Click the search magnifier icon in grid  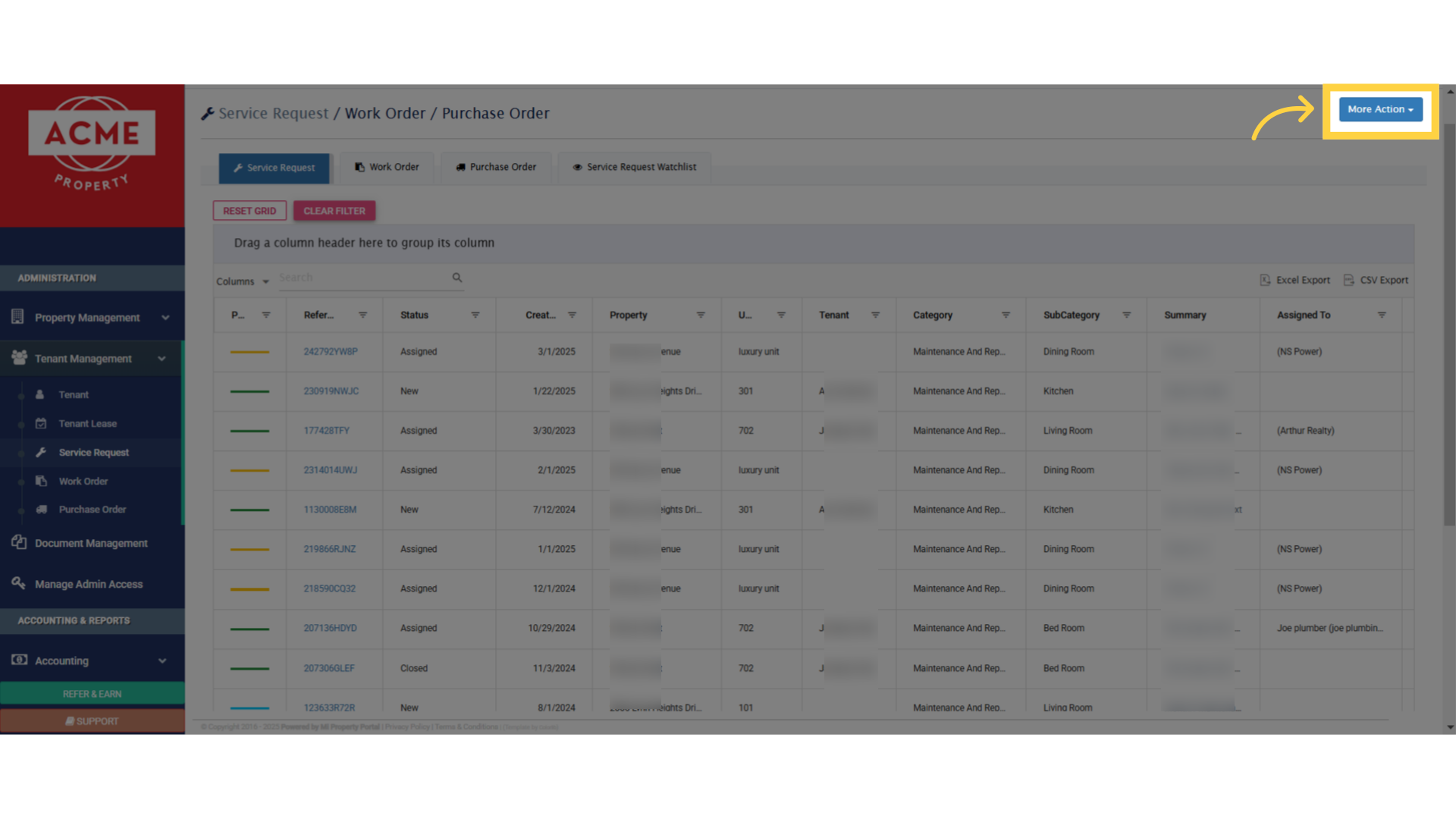[457, 278]
